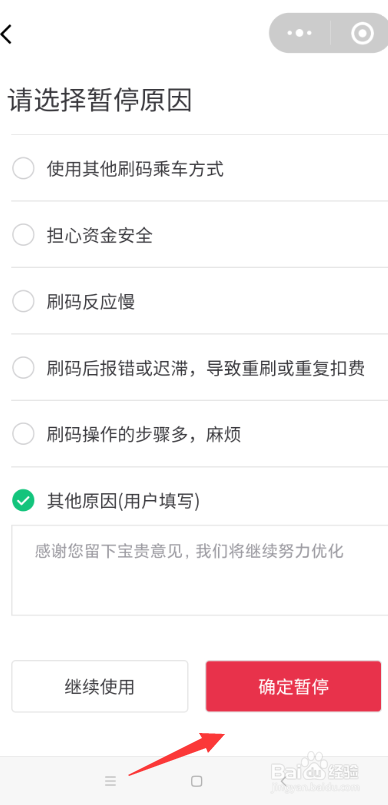The width and height of the screenshot is (388, 805).
Task: Go back using the top-left arrow
Action: click(6, 34)
